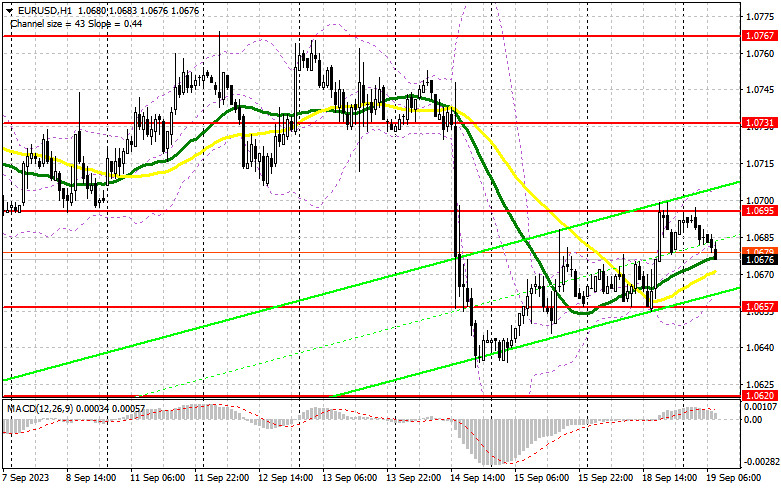The height and width of the screenshot is (489, 781).
Task: Click the 8 Sep 14:00 time axis label
Action: (91, 478)
